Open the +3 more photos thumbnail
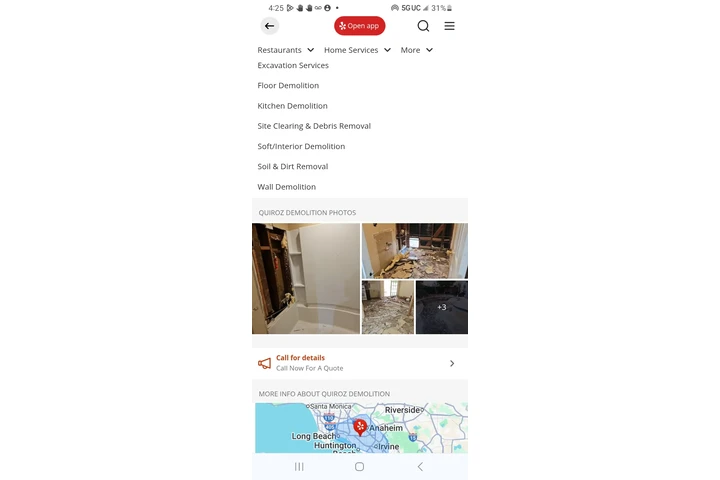Viewport: 720px width, 480px height. [x=442, y=307]
